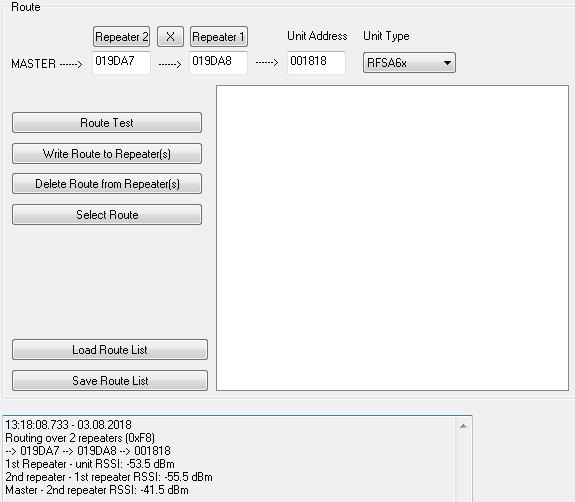Run the Route Test
This screenshot has width=575, height=502.
point(107,122)
